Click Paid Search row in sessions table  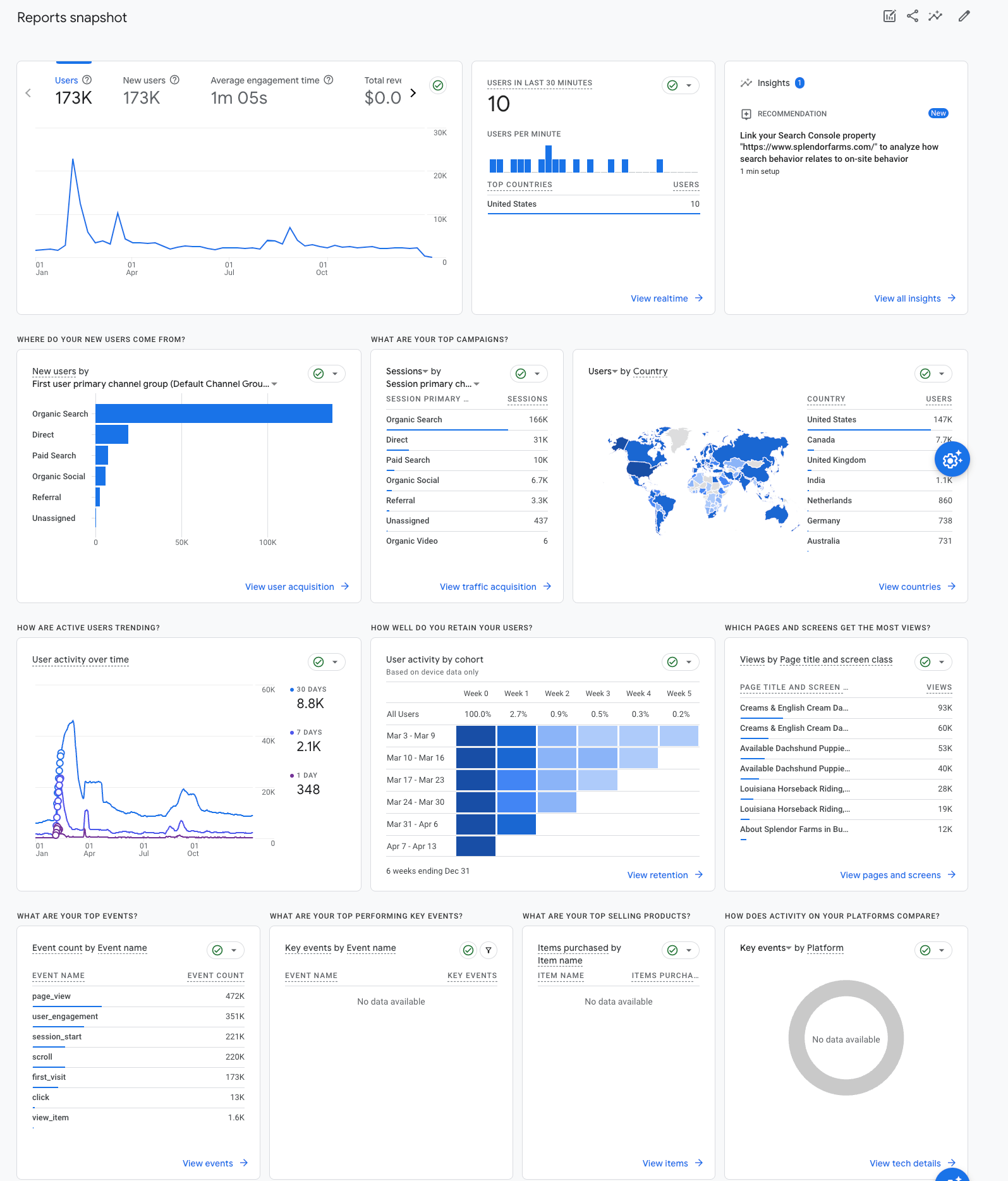pos(467,460)
